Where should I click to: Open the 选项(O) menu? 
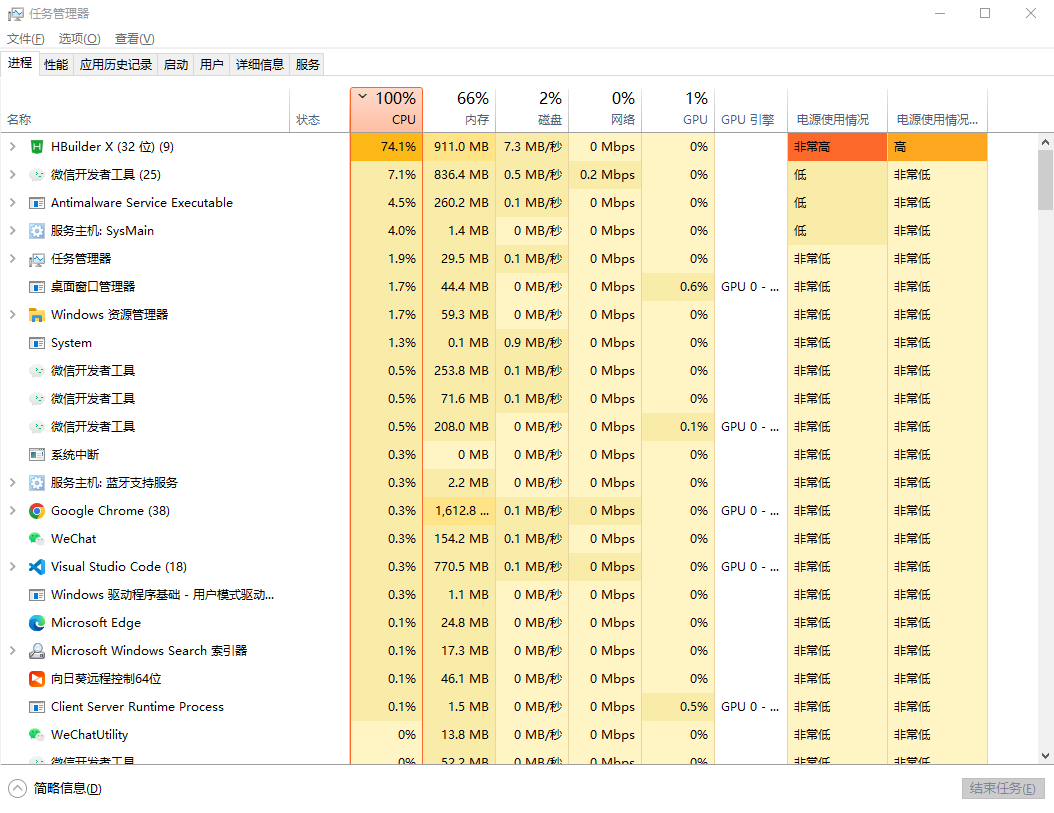pyautogui.click(x=79, y=39)
